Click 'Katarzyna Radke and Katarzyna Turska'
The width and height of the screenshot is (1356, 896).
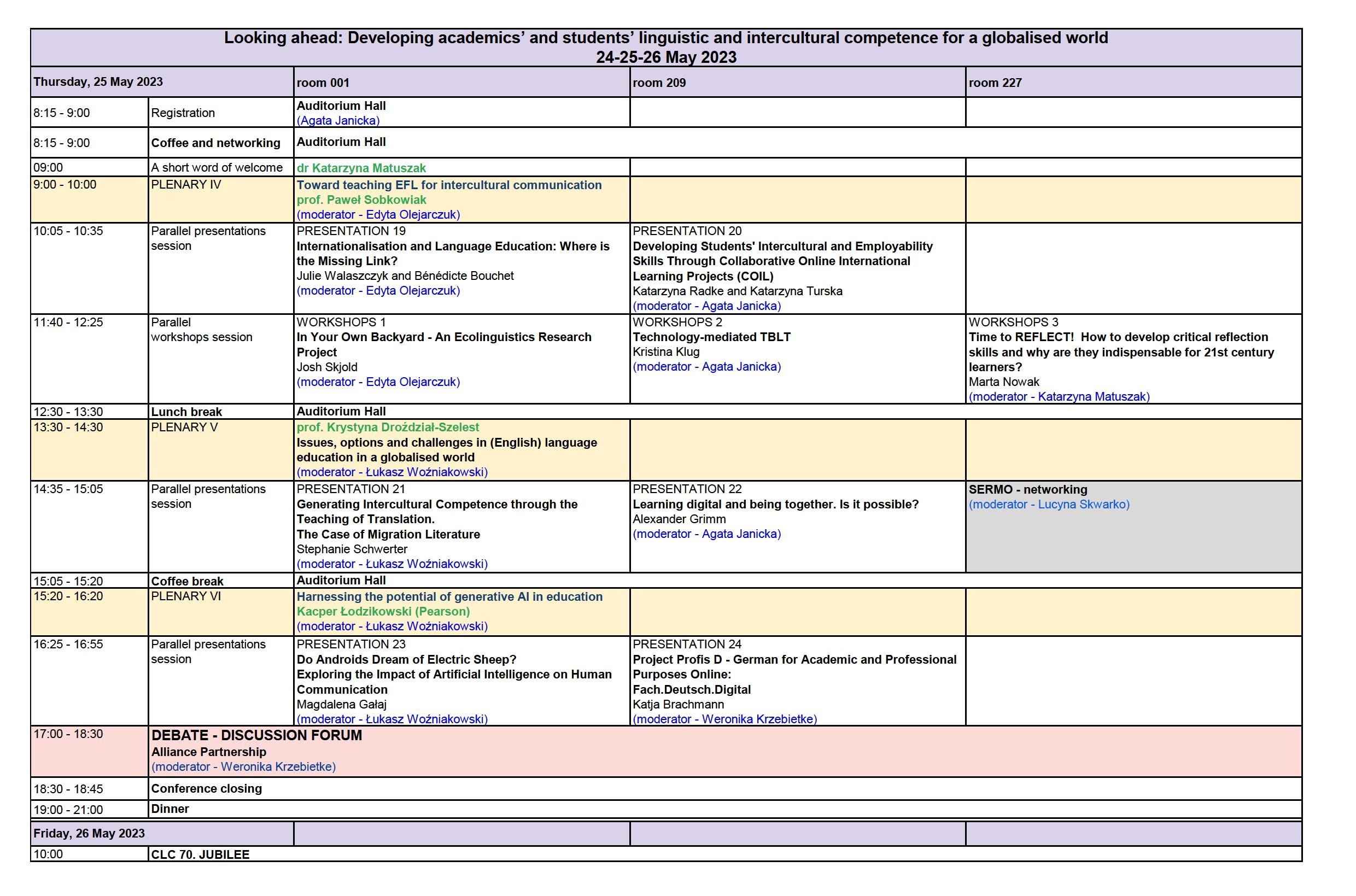(x=737, y=291)
